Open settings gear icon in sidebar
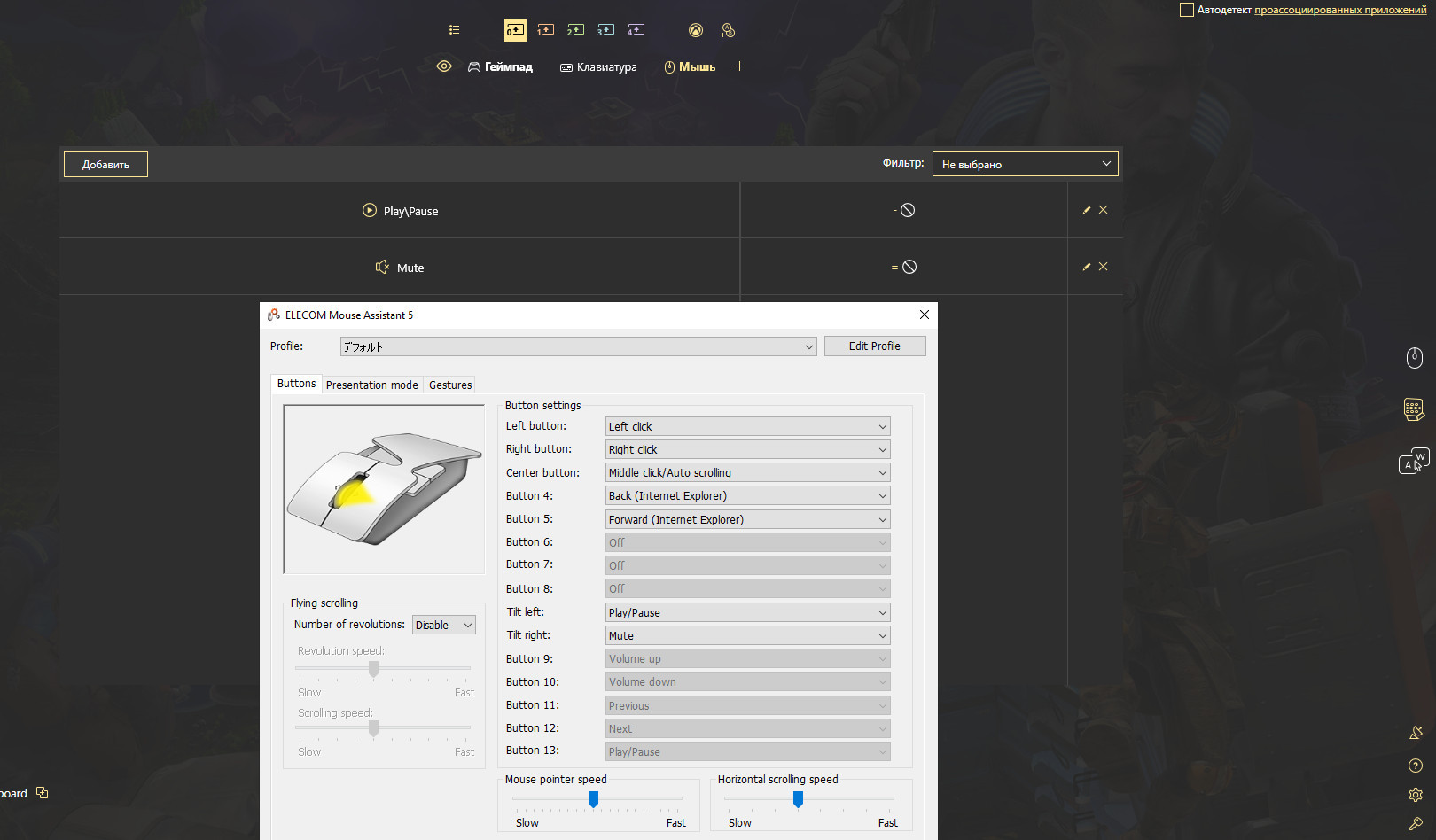Screen dimensions: 1436x840 tap(1416, 795)
